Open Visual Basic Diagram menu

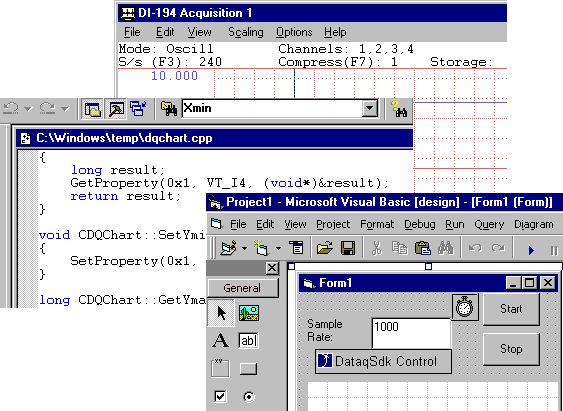click(x=534, y=224)
